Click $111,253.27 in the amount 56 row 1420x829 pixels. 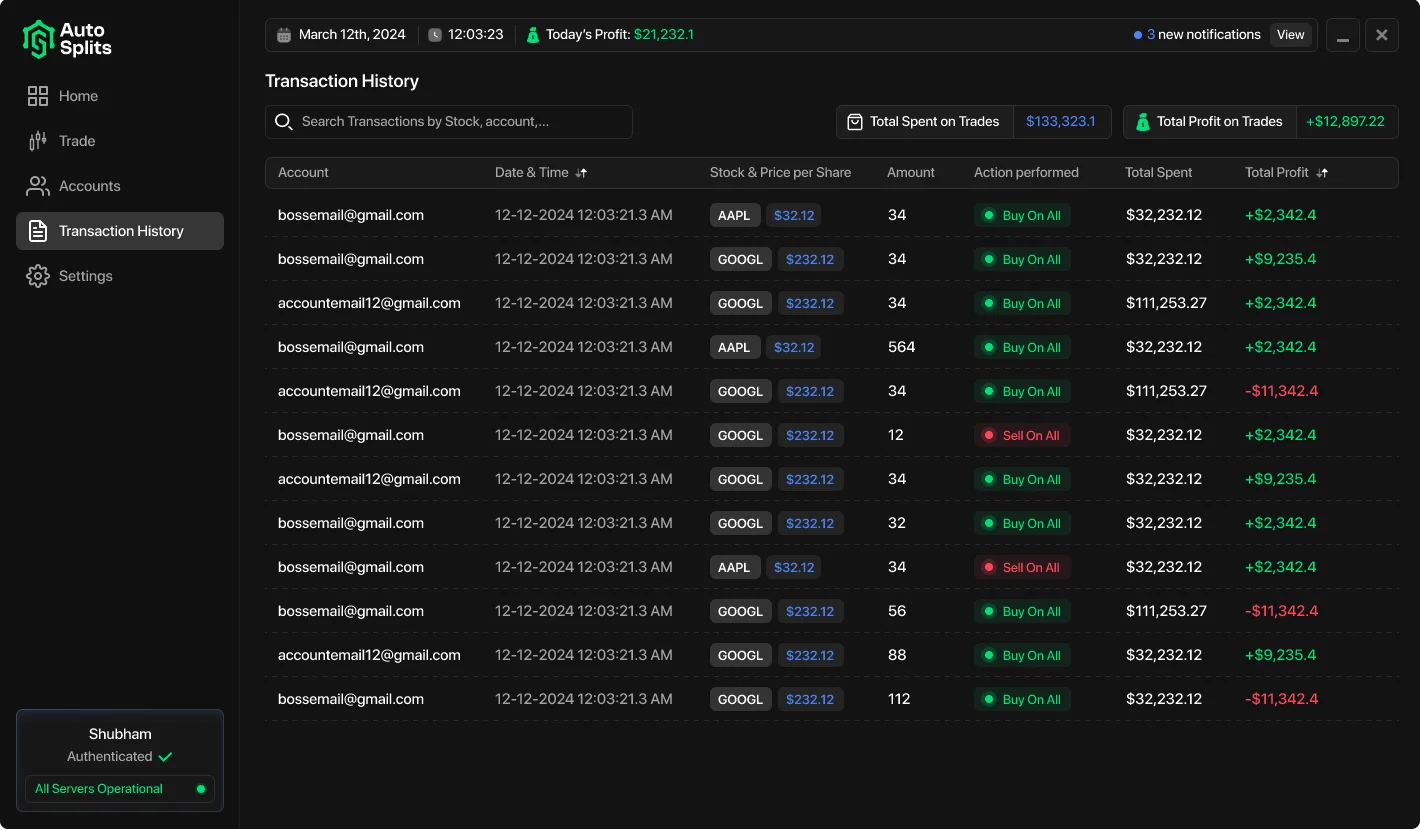click(x=1166, y=611)
